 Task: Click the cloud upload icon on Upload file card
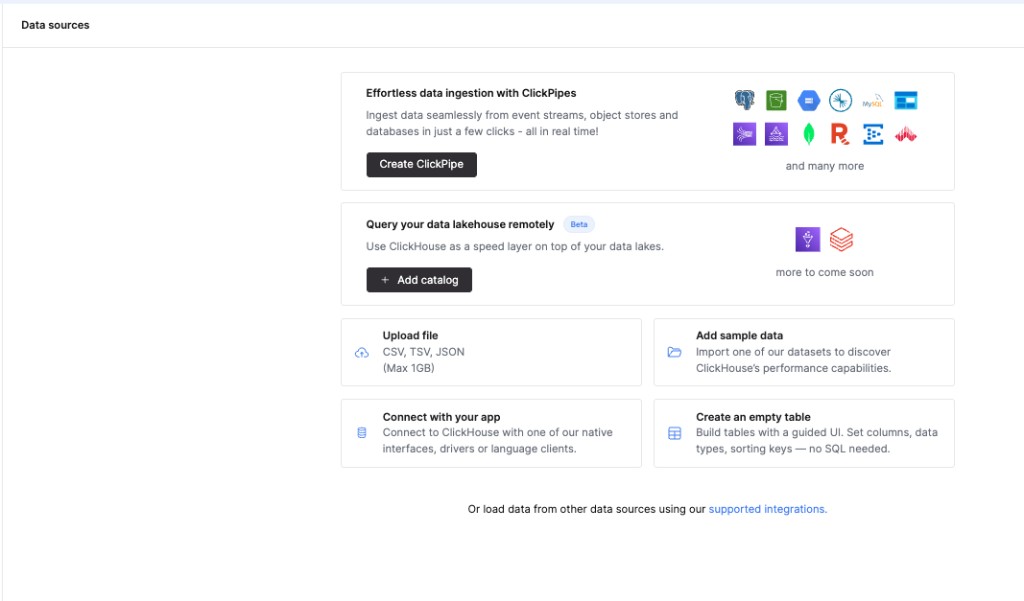[x=361, y=352]
